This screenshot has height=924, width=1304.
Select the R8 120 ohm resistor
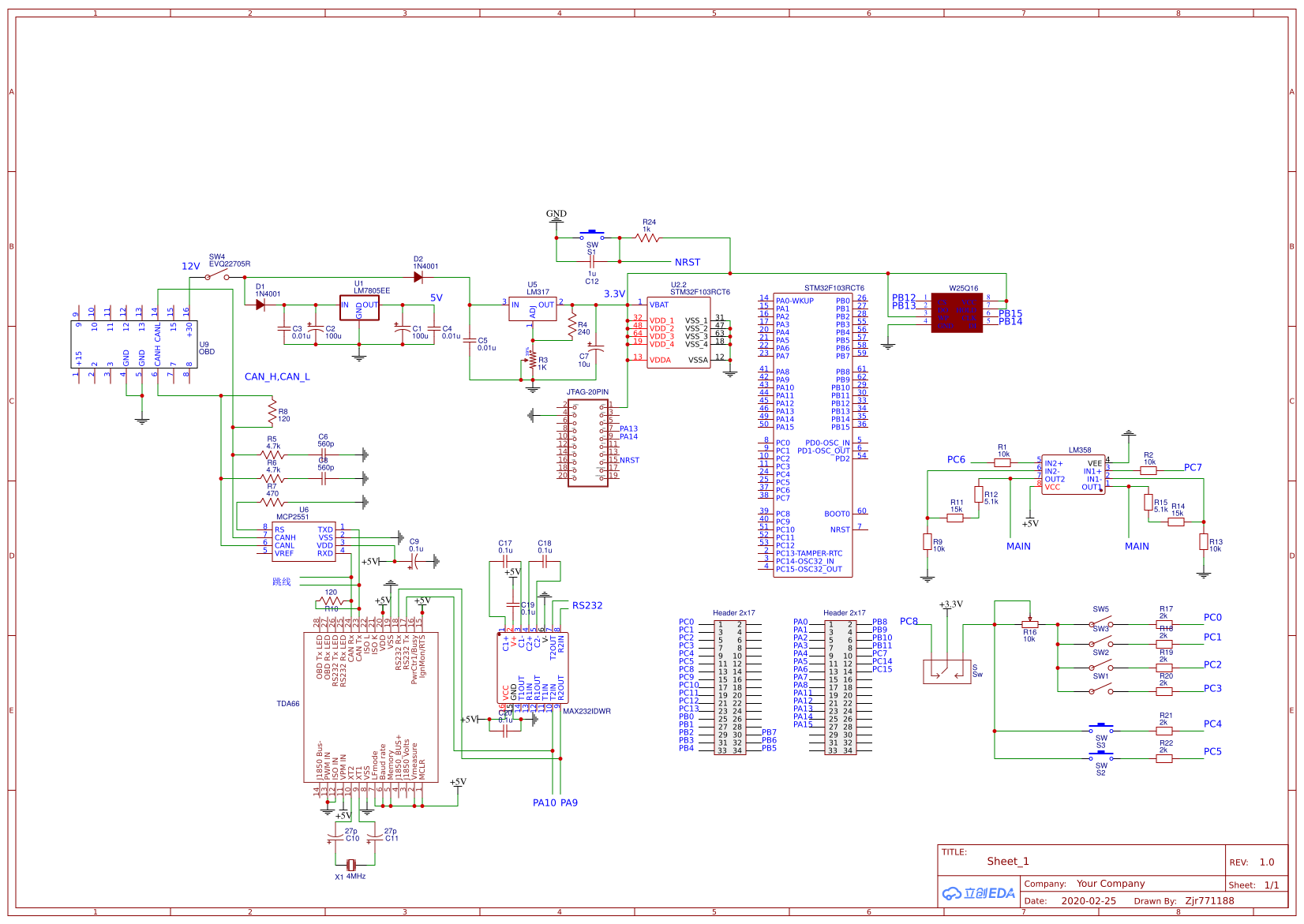272,411
